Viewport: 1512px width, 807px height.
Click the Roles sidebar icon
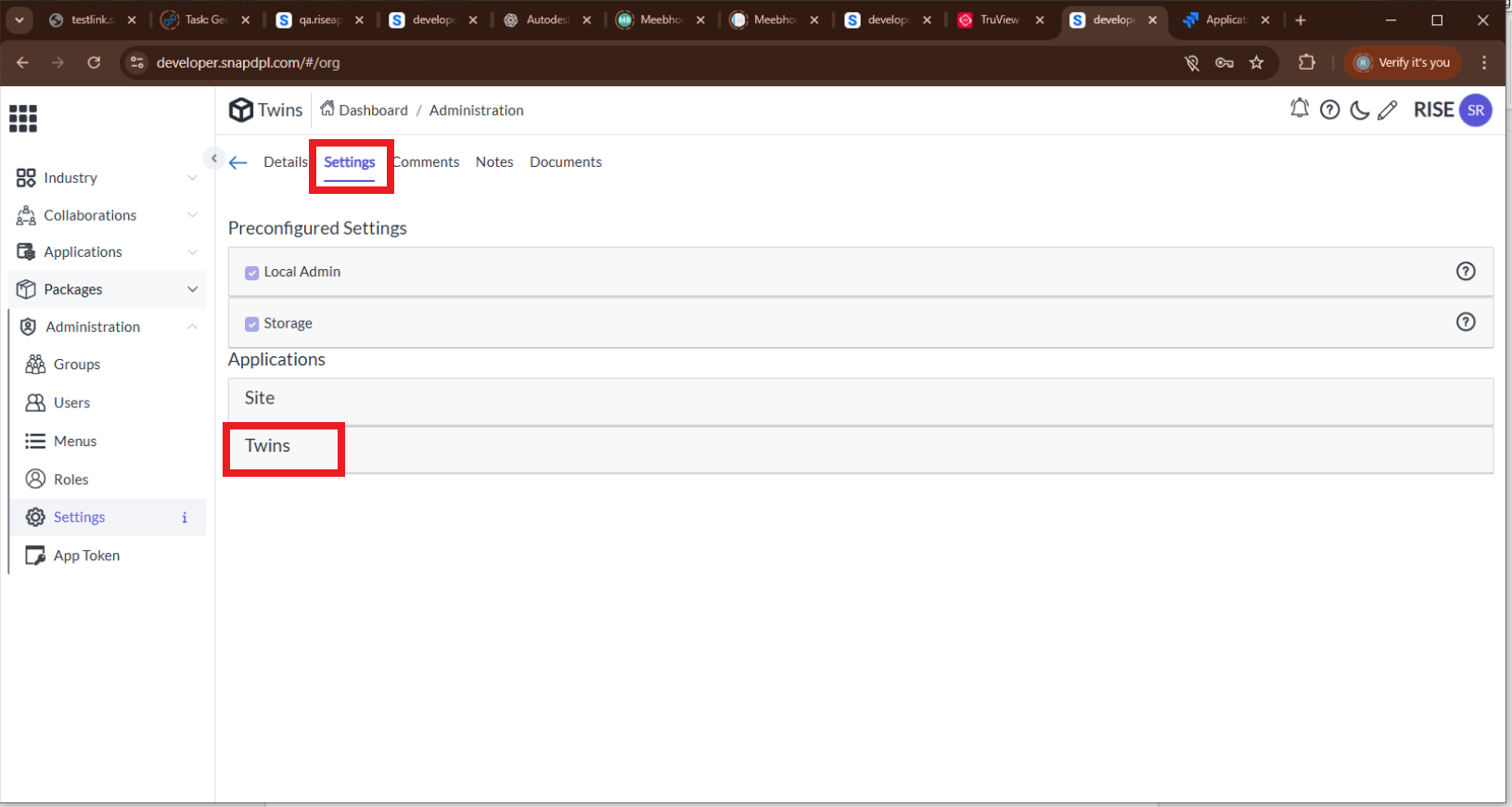35,479
